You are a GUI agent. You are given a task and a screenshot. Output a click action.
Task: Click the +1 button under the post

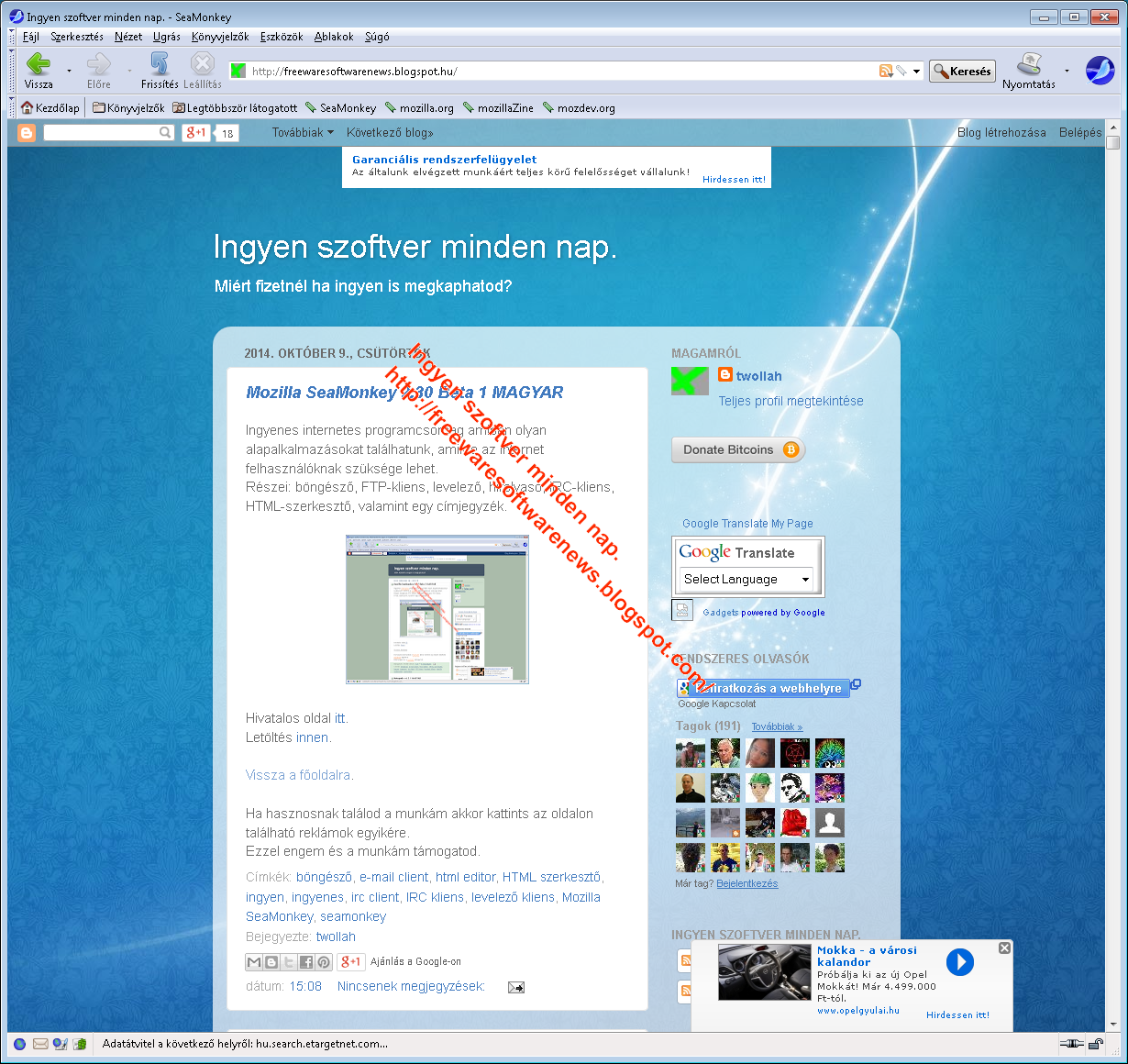[x=351, y=962]
